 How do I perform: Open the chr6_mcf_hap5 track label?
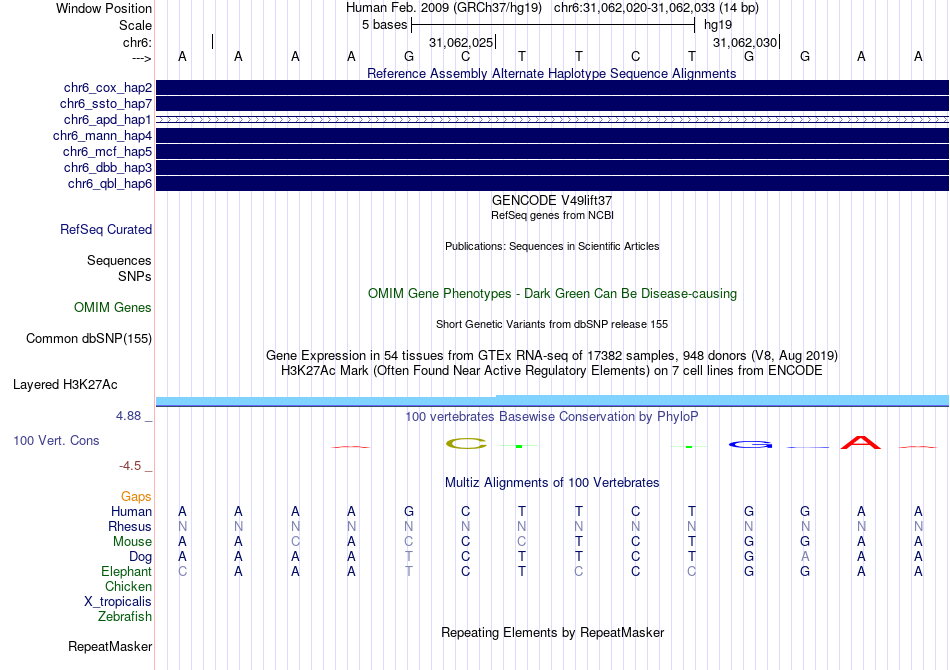pos(107,151)
